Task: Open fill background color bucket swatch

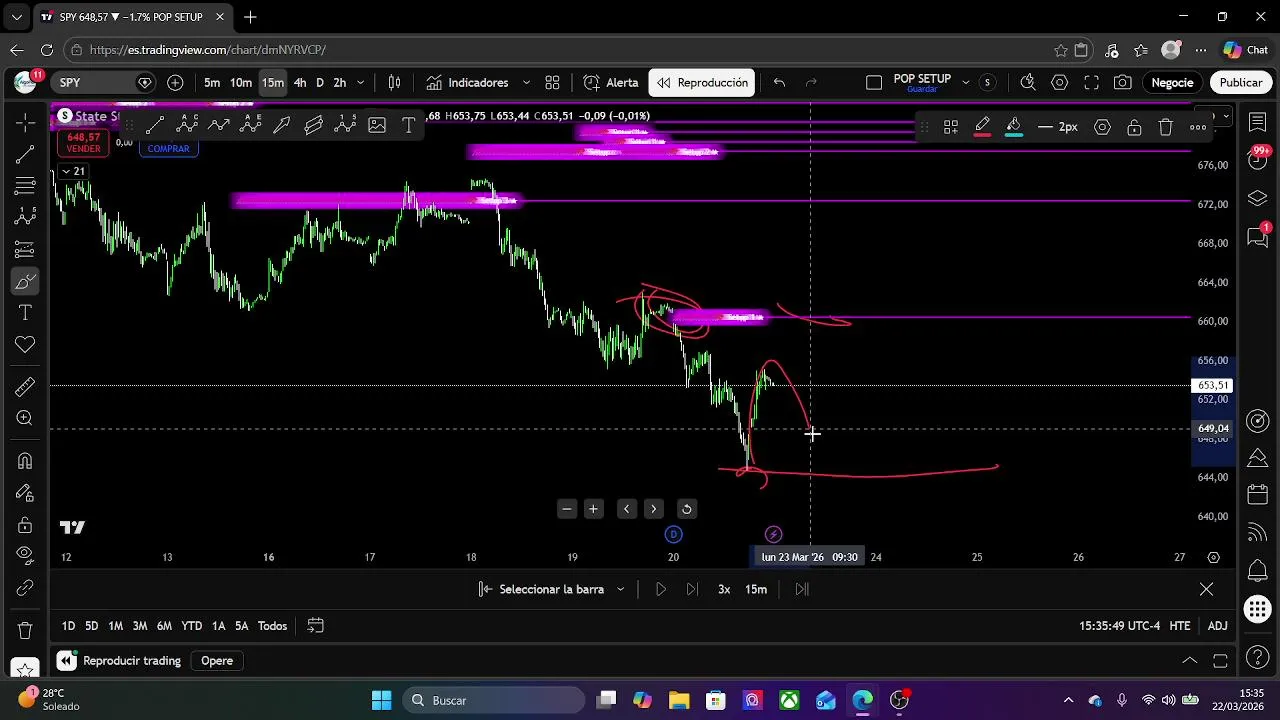Action: 1014,127
